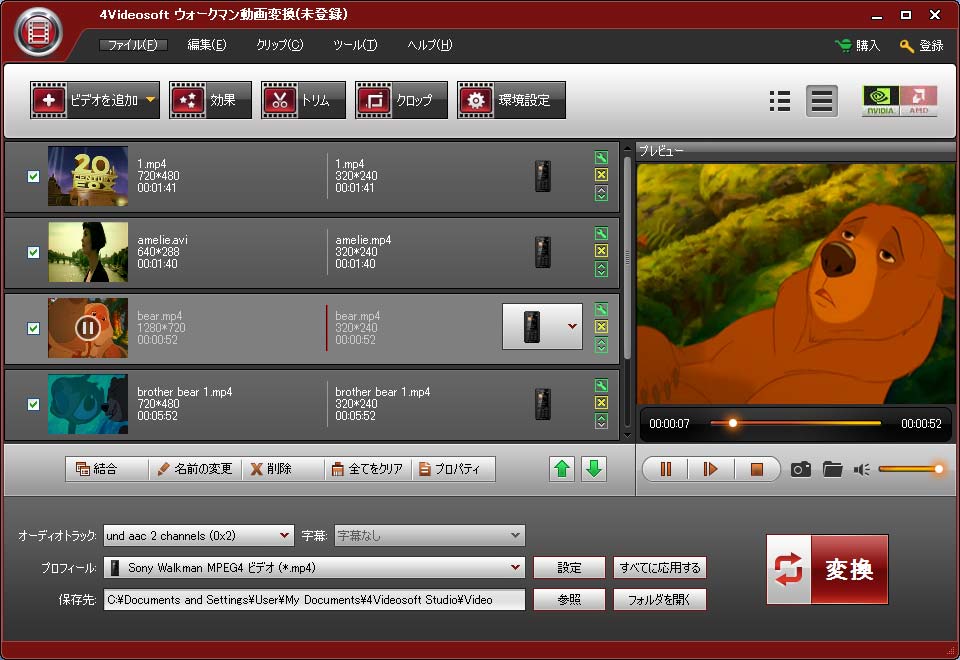Click the orange volume slider
The image size is (960, 660).
click(908, 469)
